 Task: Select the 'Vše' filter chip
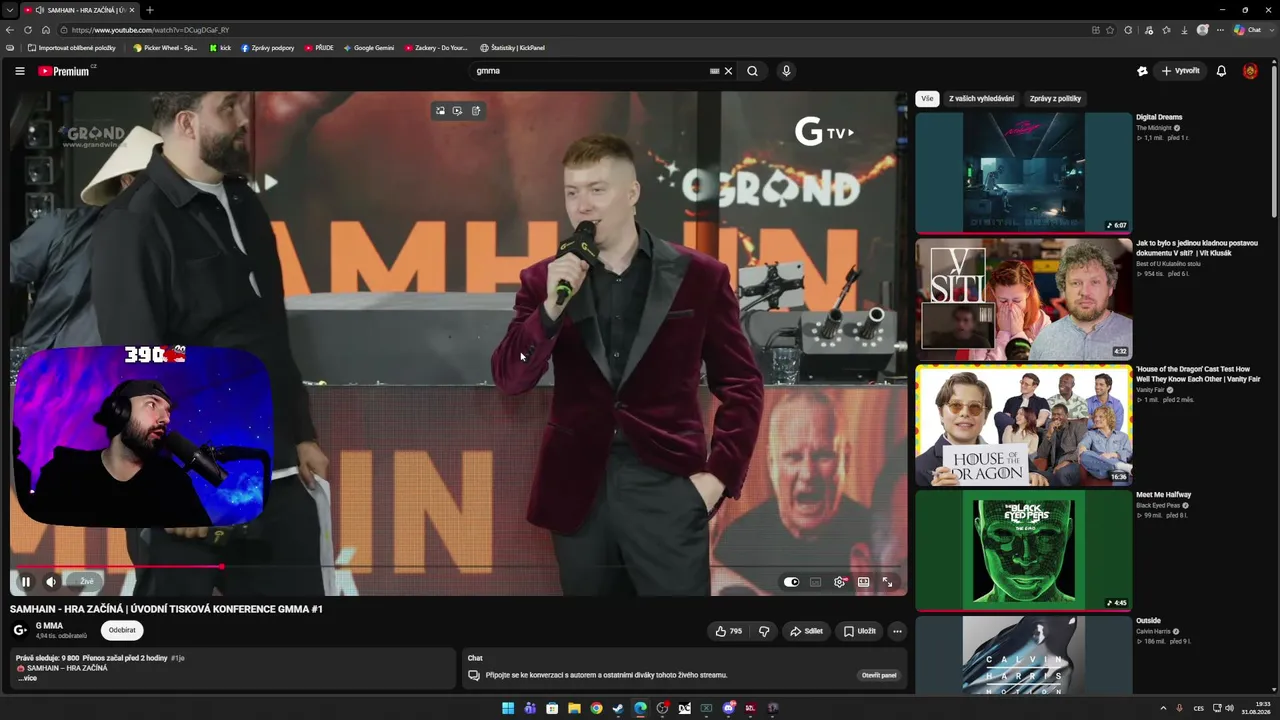[x=927, y=99]
